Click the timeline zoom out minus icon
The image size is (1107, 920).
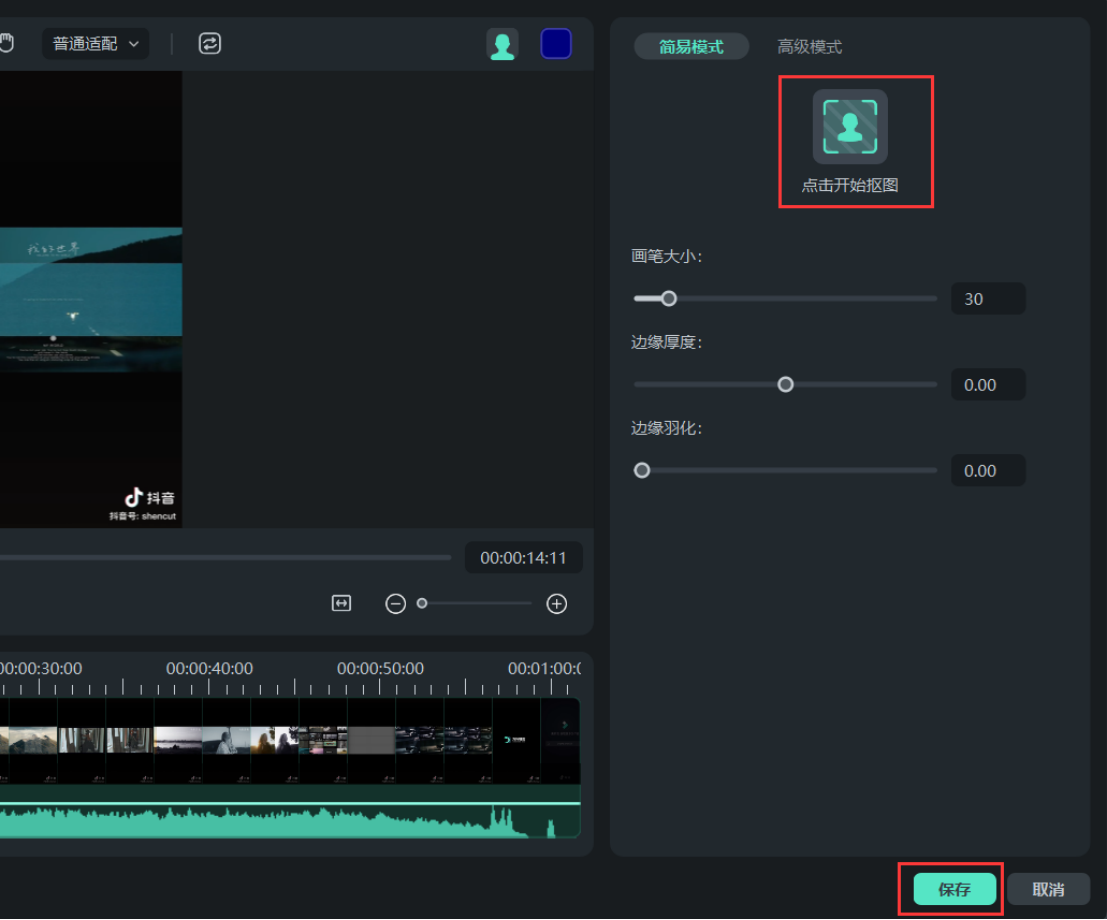[396, 603]
